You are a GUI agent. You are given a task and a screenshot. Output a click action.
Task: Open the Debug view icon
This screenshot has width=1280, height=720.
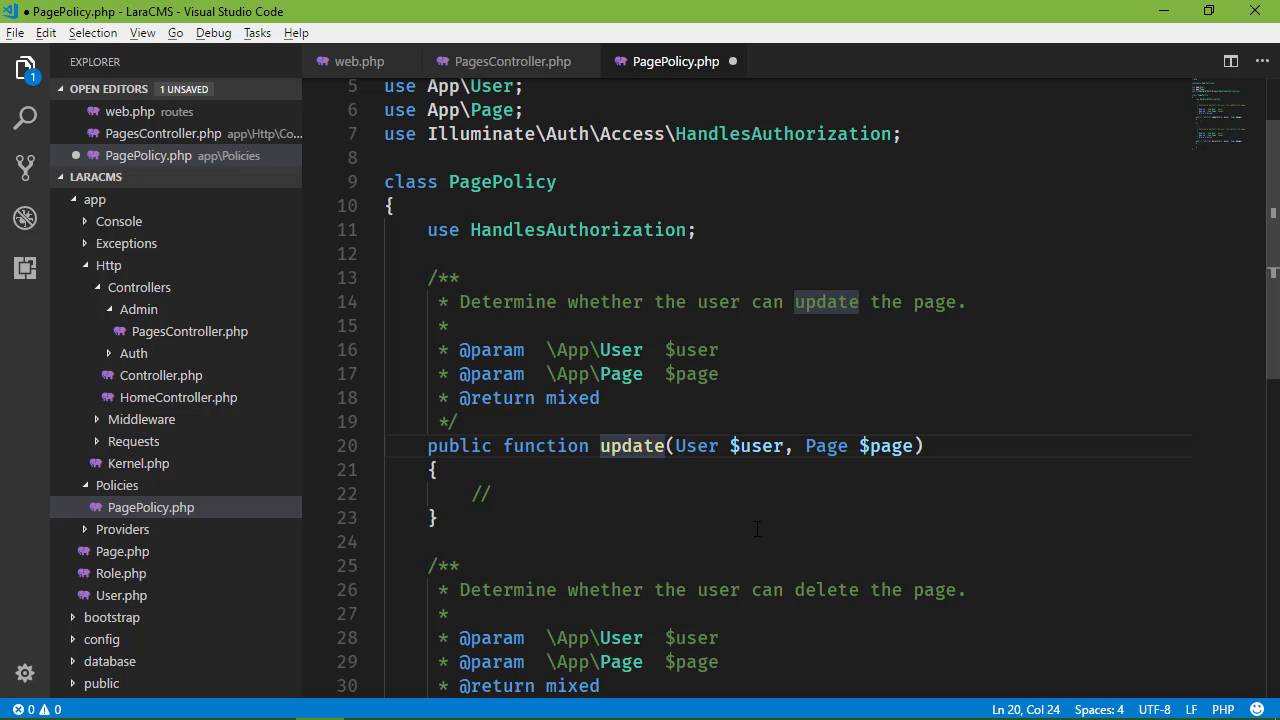pos(25,217)
